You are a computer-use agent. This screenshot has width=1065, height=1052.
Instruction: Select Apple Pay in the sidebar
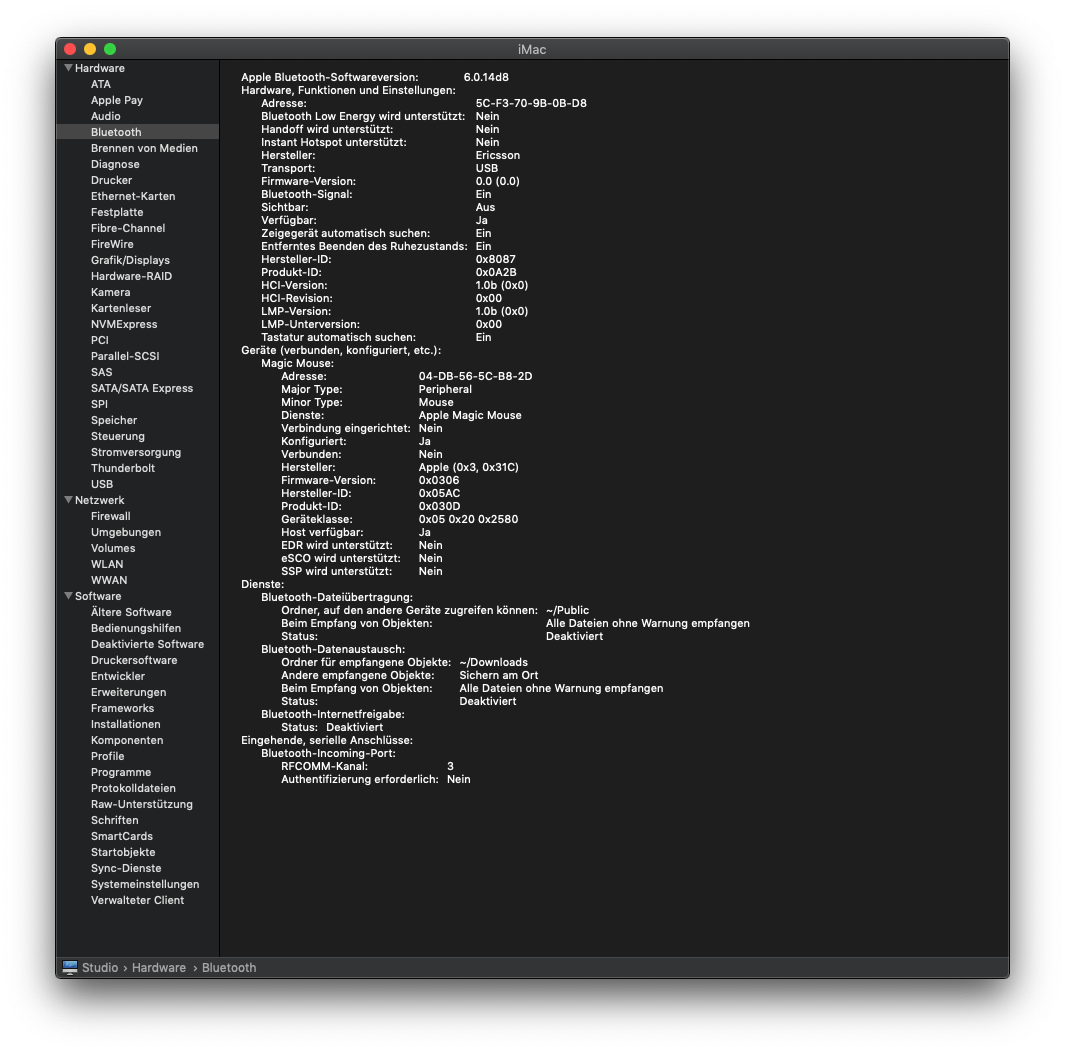tap(117, 100)
